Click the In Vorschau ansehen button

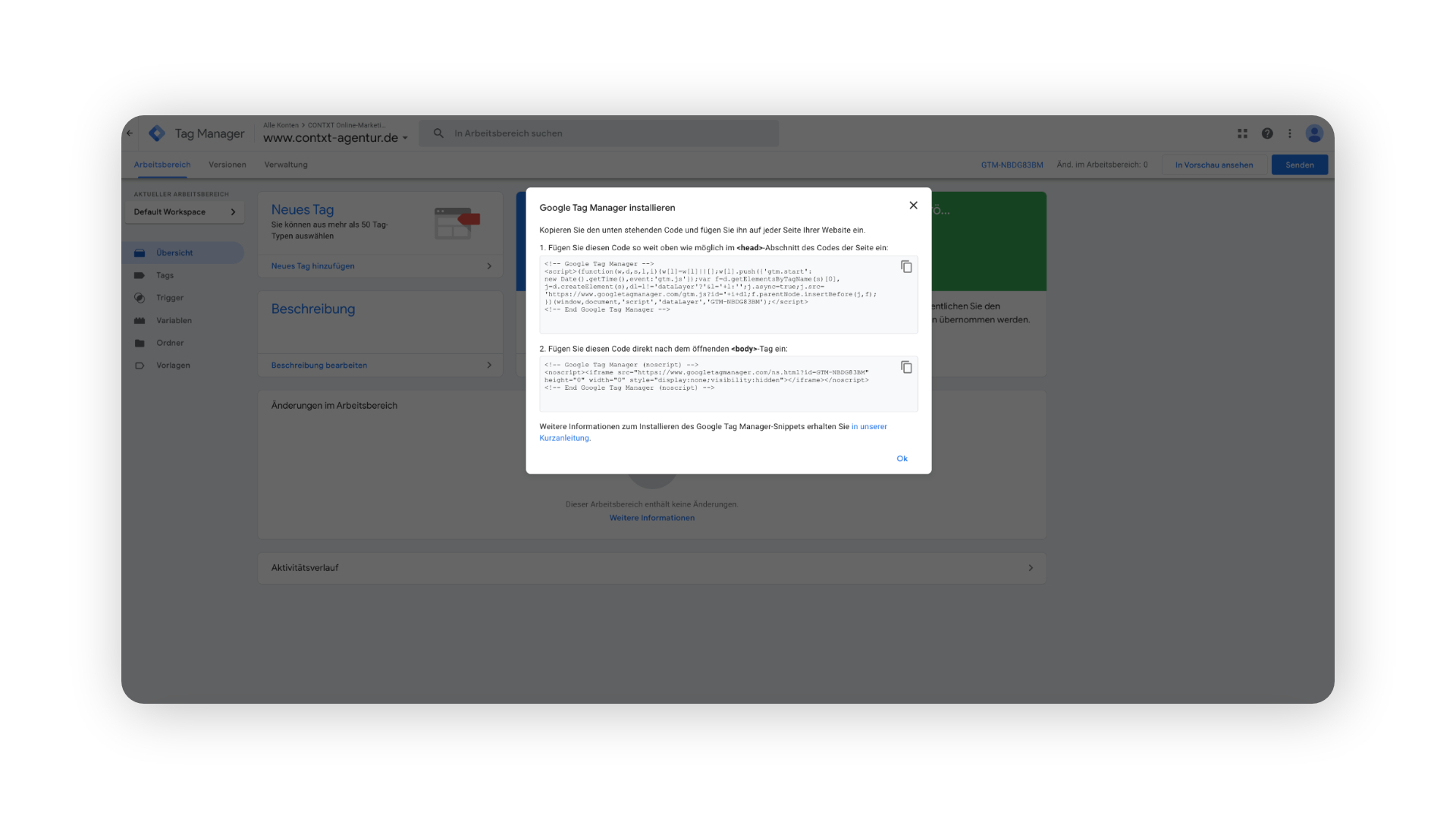[1214, 165]
